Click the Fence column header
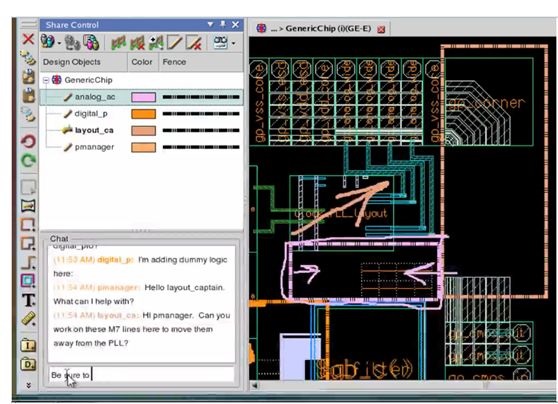558x404 pixels. [201, 62]
